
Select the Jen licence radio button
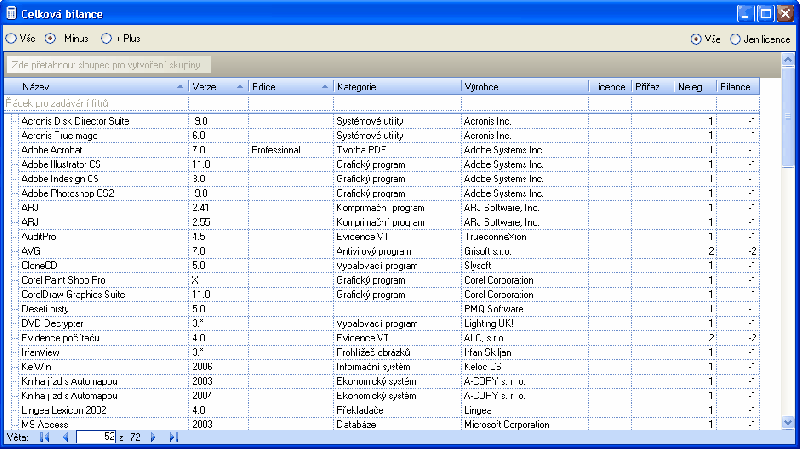tap(735, 39)
